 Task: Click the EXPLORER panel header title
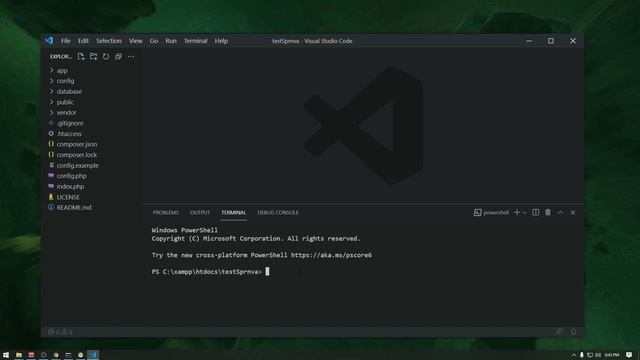coord(61,56)
